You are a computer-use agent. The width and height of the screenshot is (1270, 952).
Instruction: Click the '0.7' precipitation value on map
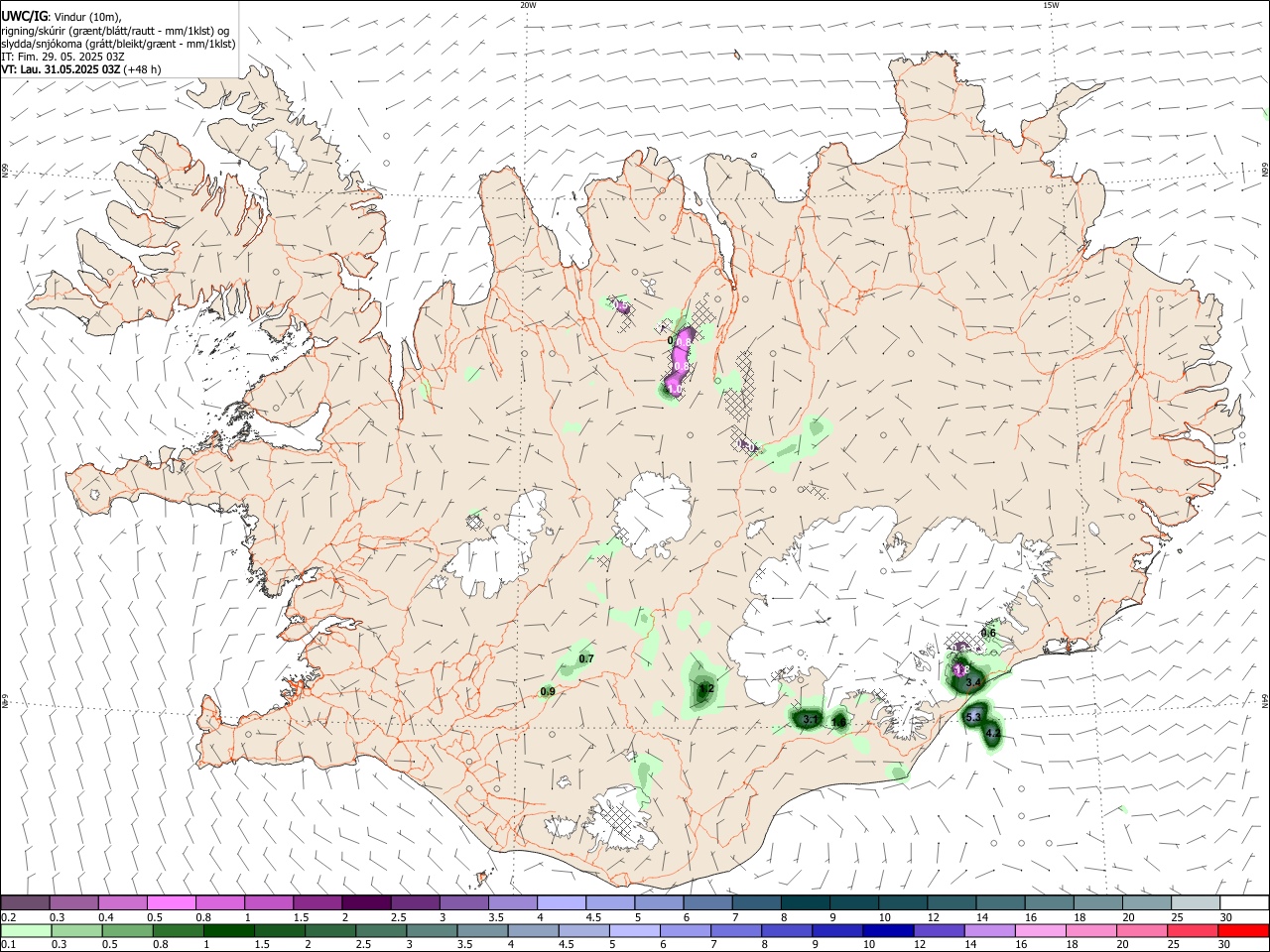[585, 658]
